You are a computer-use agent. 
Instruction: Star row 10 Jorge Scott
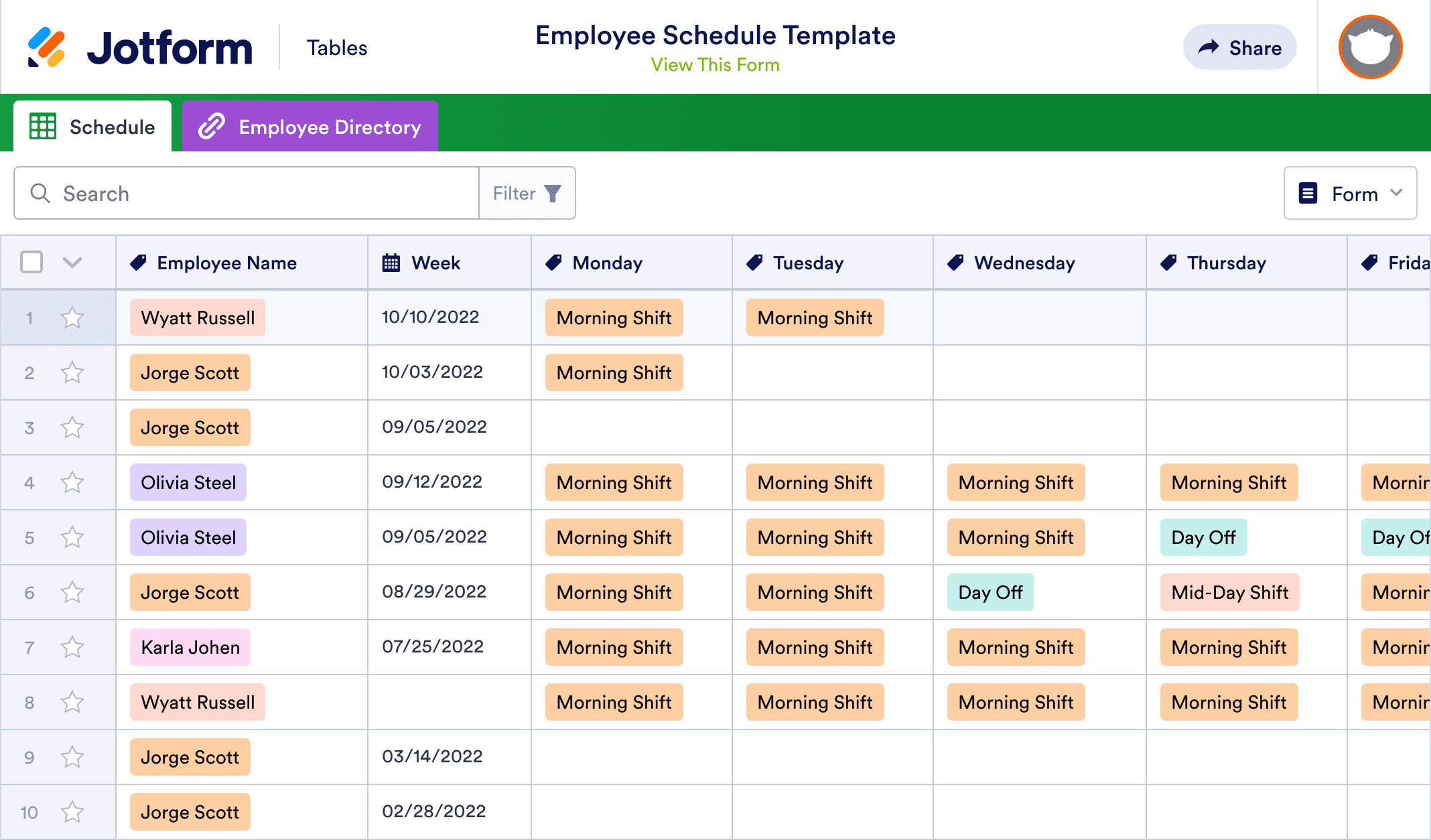point(72,812)
